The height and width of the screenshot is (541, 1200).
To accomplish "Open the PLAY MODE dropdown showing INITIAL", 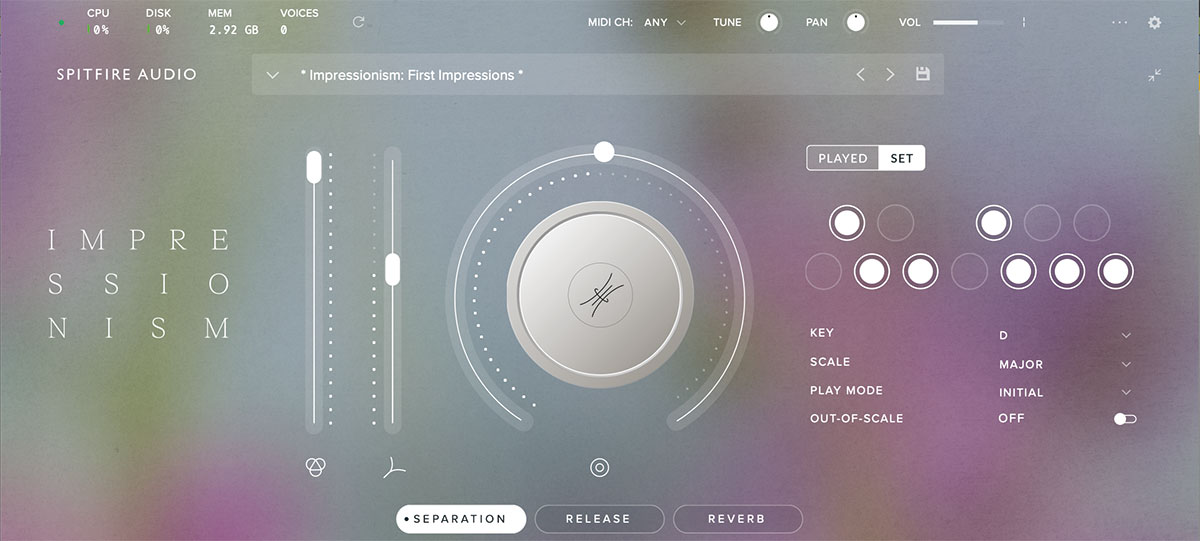I will coord(1065,392).
